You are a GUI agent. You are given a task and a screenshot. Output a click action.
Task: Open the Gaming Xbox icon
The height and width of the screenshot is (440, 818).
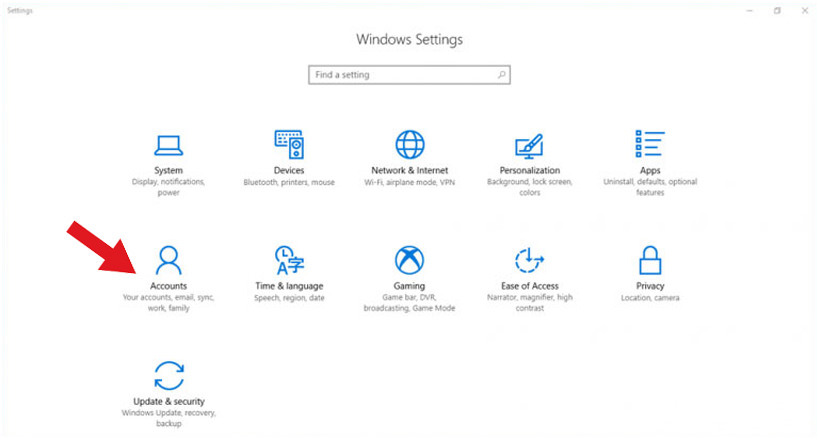pos(410,260)
